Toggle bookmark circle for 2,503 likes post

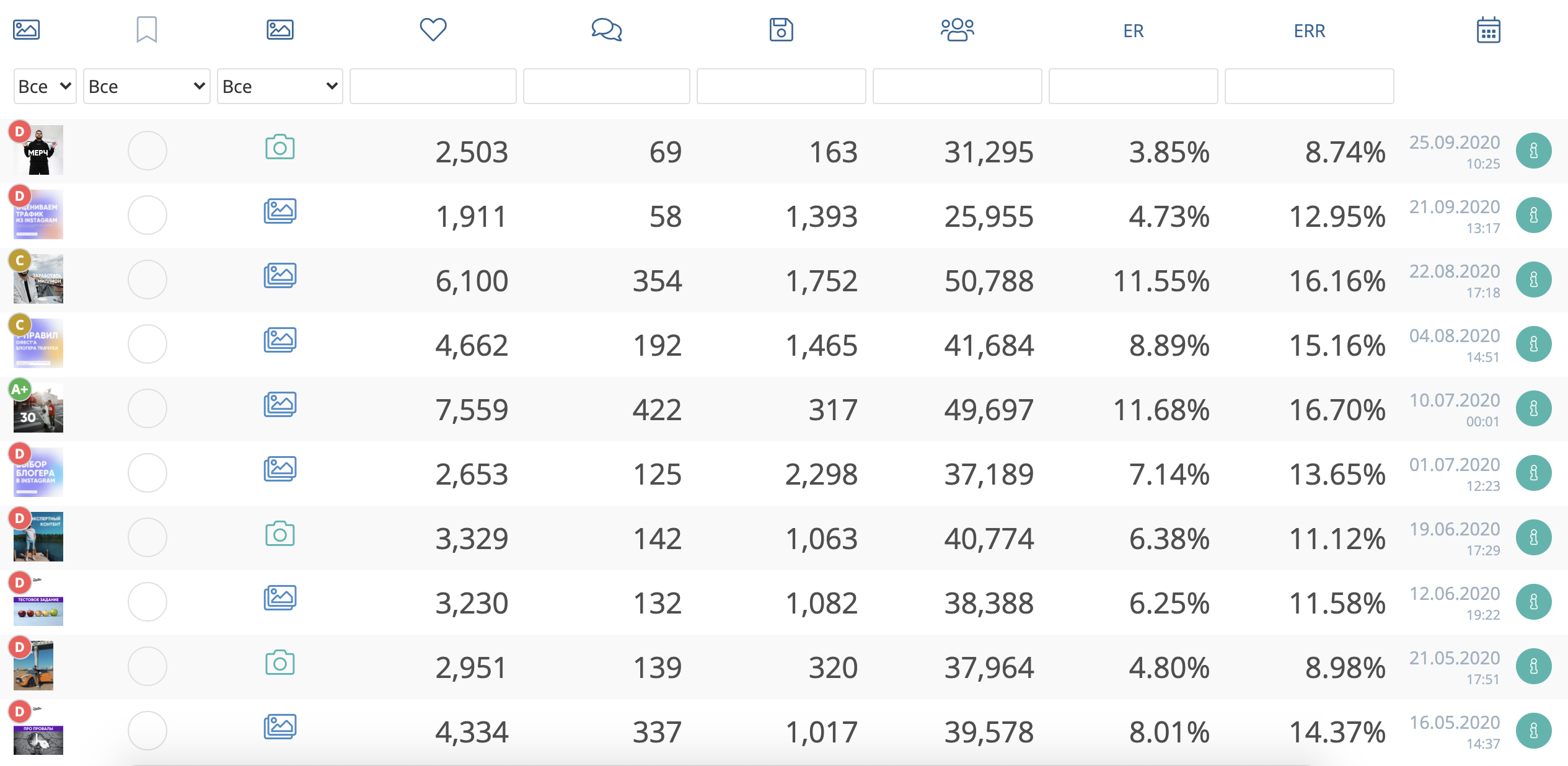(x=147, y=151)
